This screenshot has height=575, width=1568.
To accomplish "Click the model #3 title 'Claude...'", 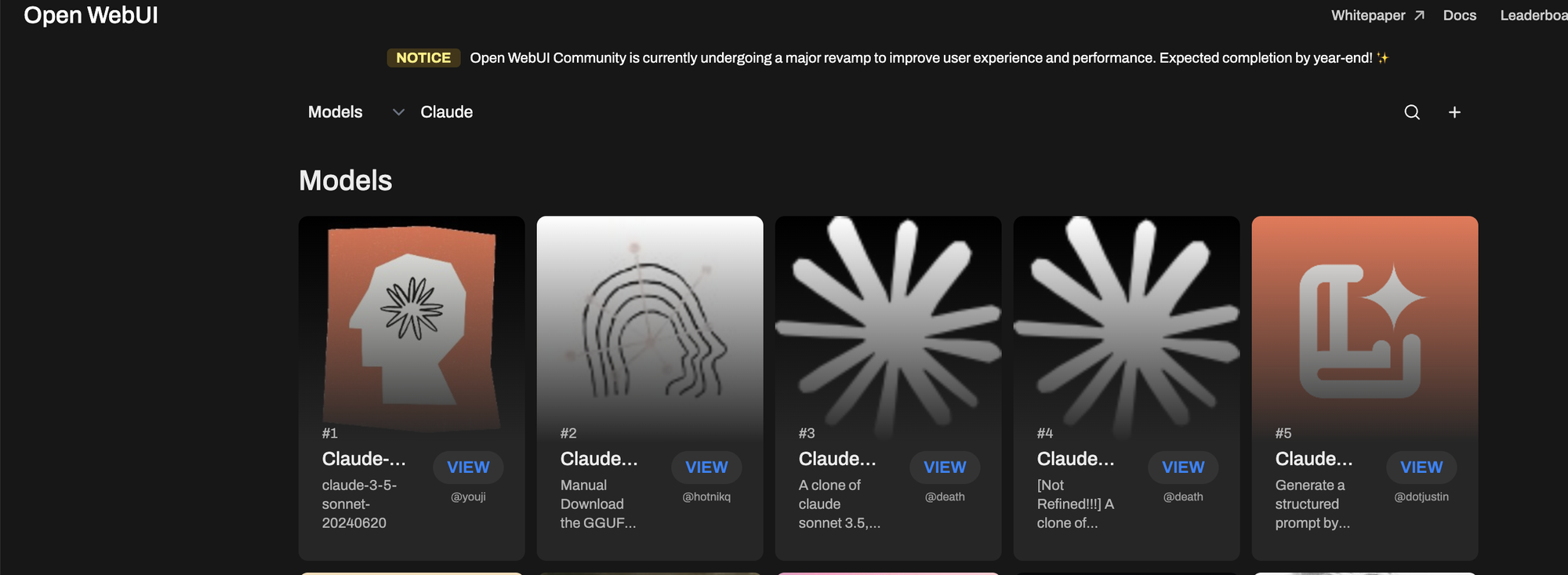I will tap(837, 459).
